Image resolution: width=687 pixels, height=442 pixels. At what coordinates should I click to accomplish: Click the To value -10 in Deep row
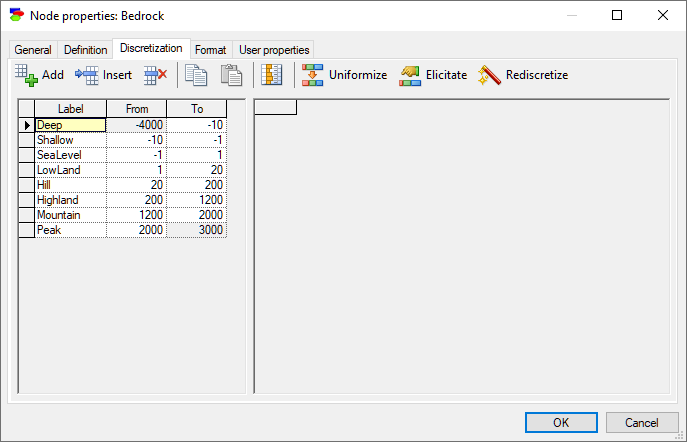(197, 125)
